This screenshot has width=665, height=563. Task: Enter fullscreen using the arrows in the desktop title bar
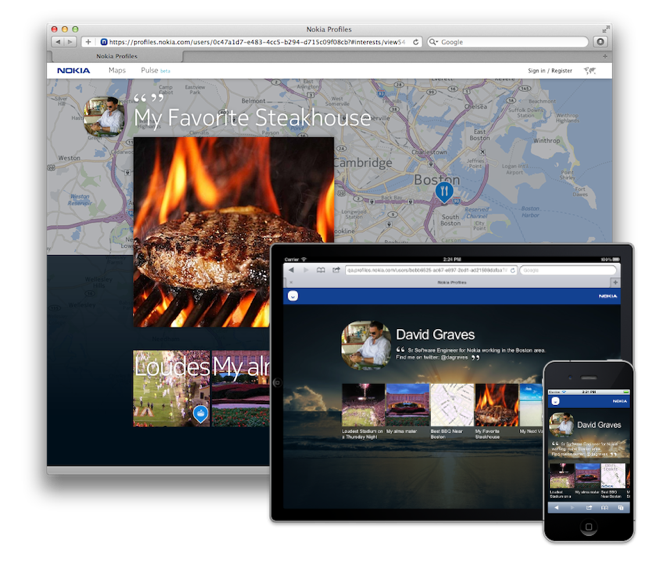coord(606,29)
